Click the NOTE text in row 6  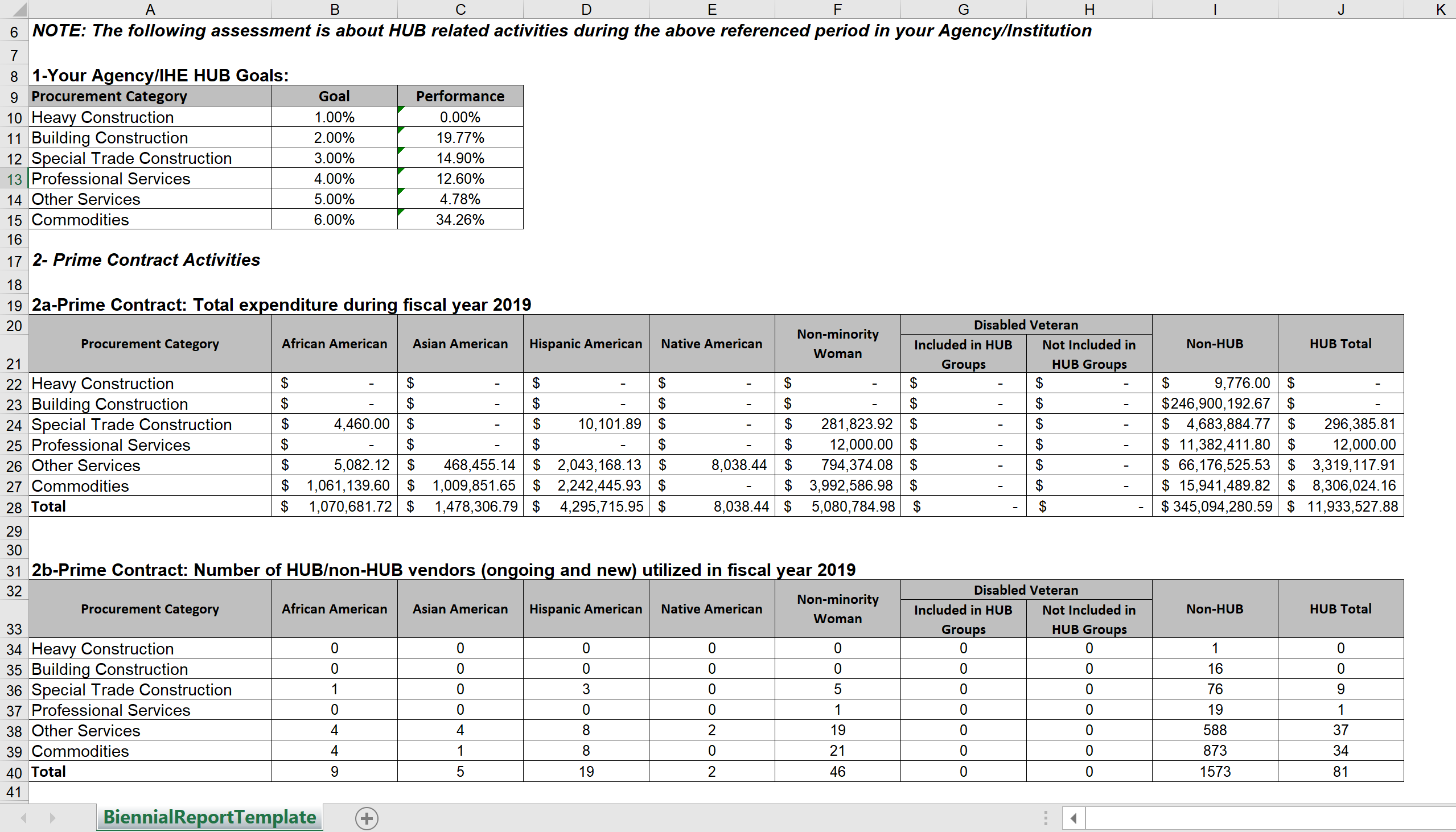tap(562, 31)
